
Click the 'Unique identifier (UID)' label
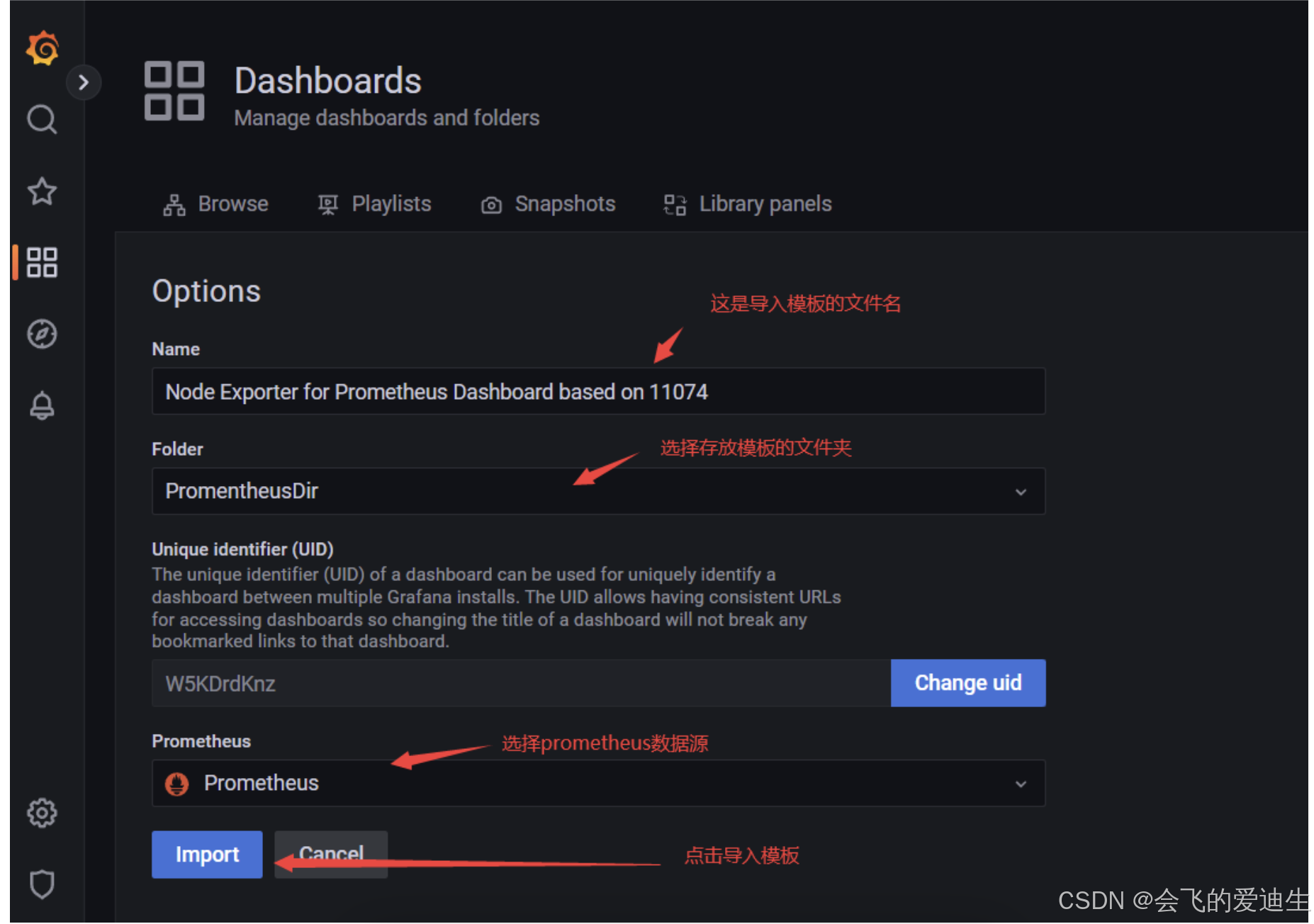(242, 549)
